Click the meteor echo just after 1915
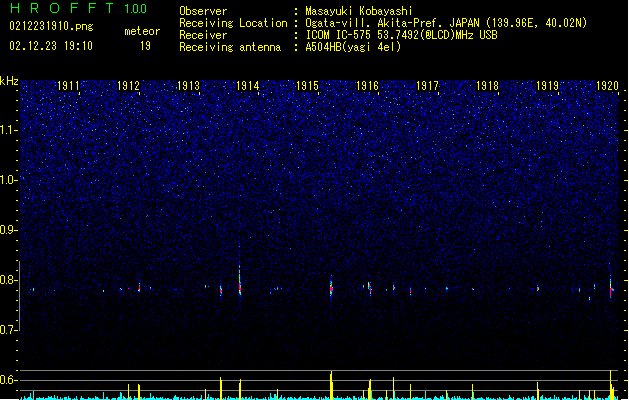The height and width of the screenshot is (400, 629). 331,287
